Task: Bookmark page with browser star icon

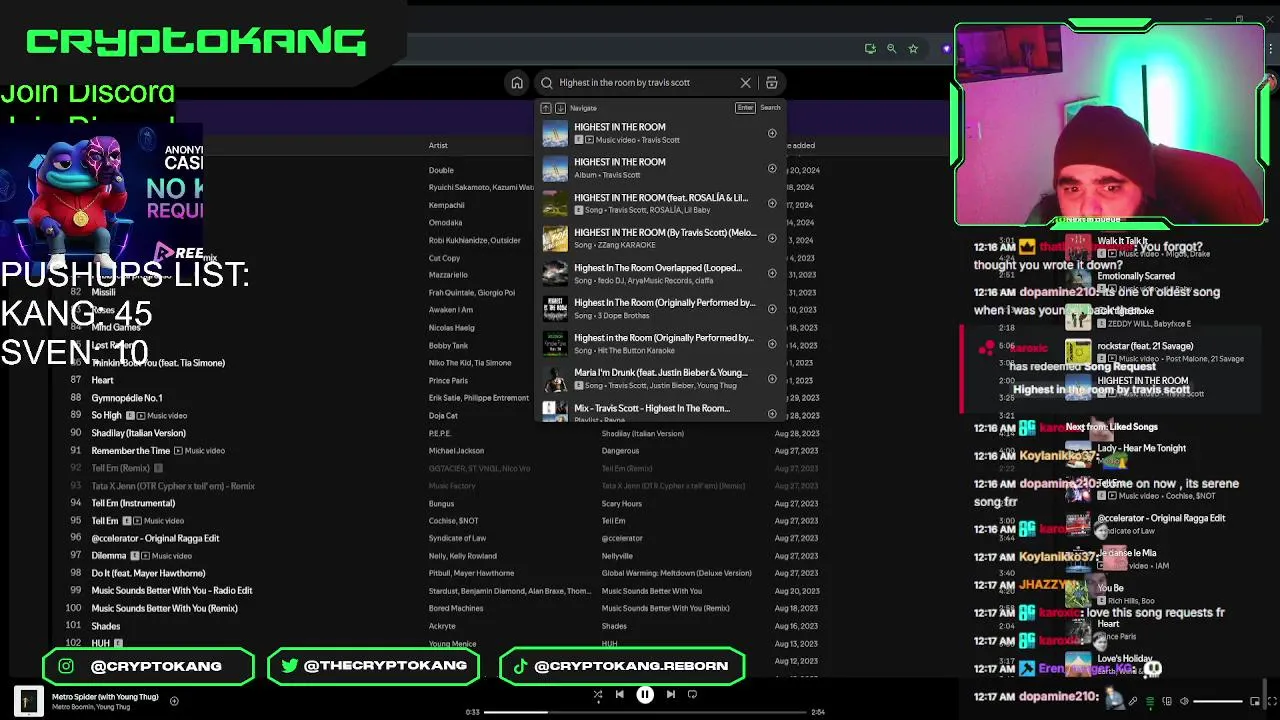Action: pos(913,48)
